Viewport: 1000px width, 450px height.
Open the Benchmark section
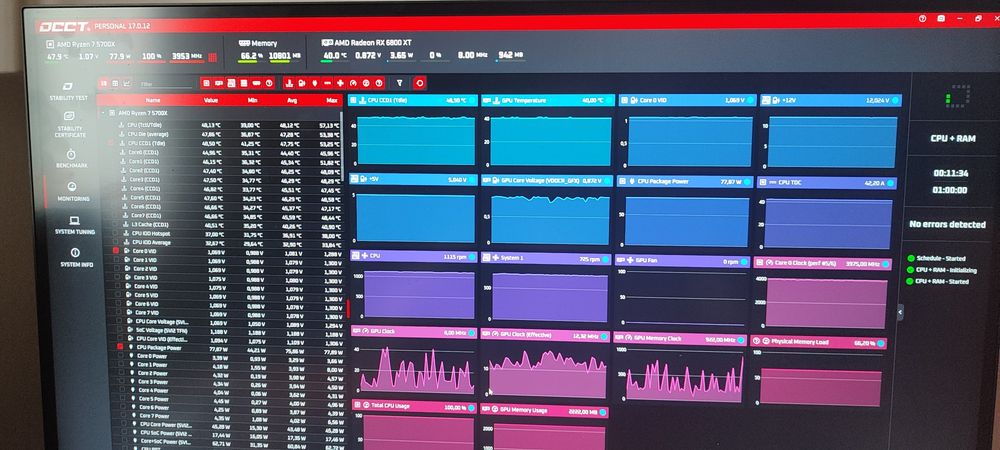tap(72, 159)
